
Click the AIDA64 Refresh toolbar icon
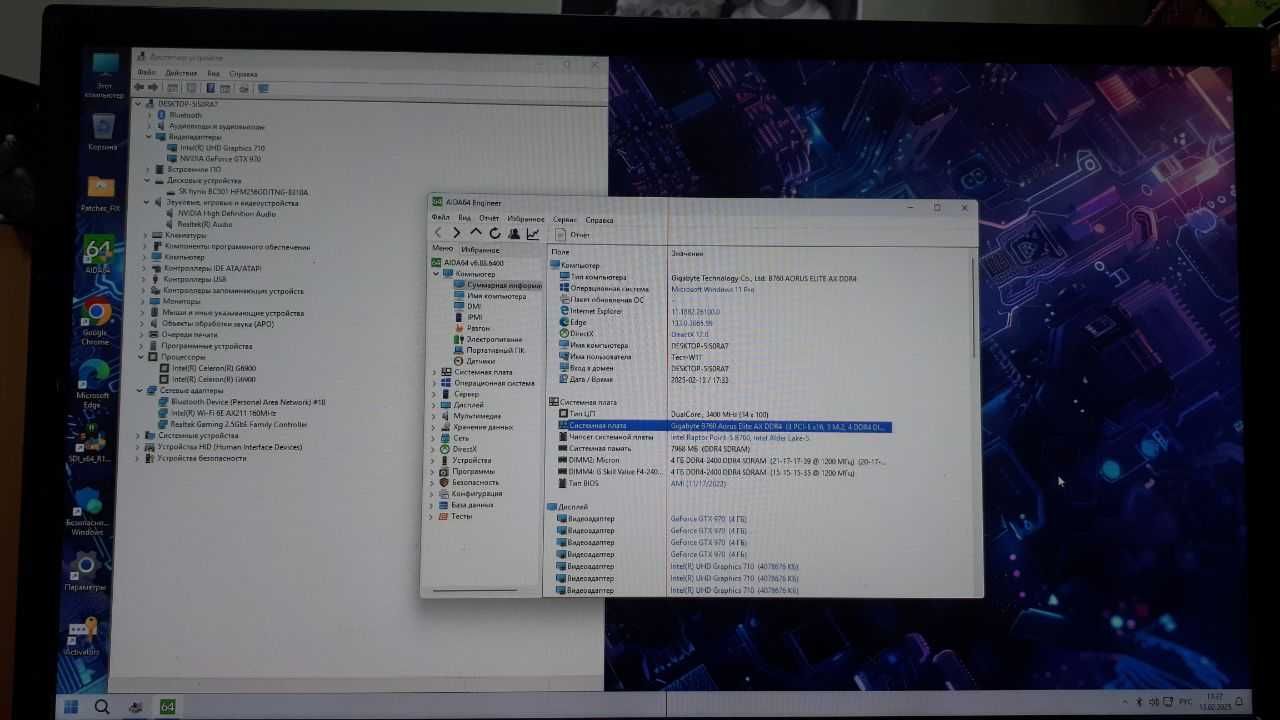495,233
